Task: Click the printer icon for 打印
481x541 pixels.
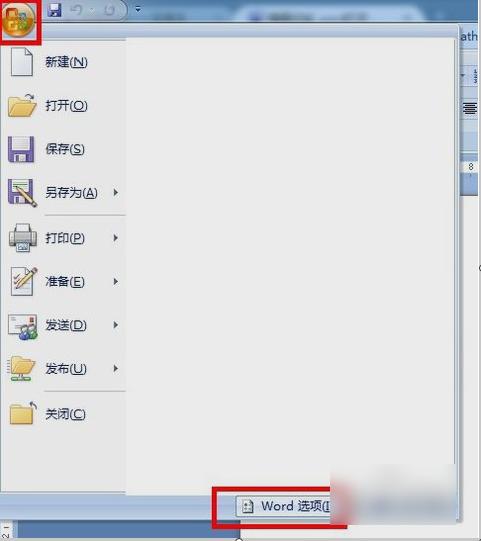Action: click(x=23, y=238)
